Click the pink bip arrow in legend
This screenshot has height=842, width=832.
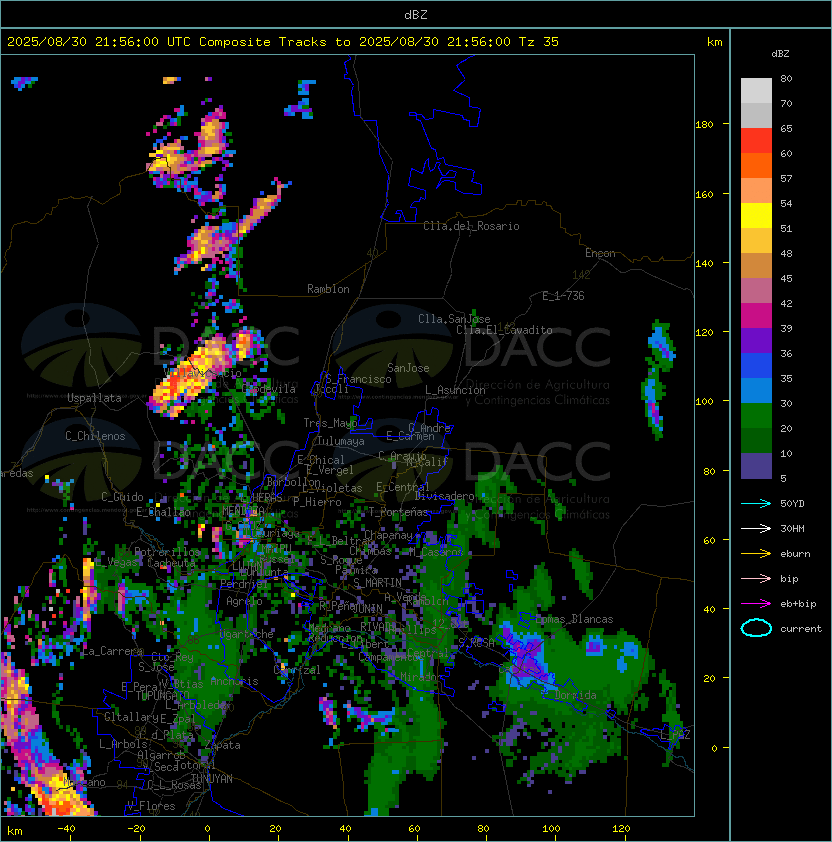point(756,578)
